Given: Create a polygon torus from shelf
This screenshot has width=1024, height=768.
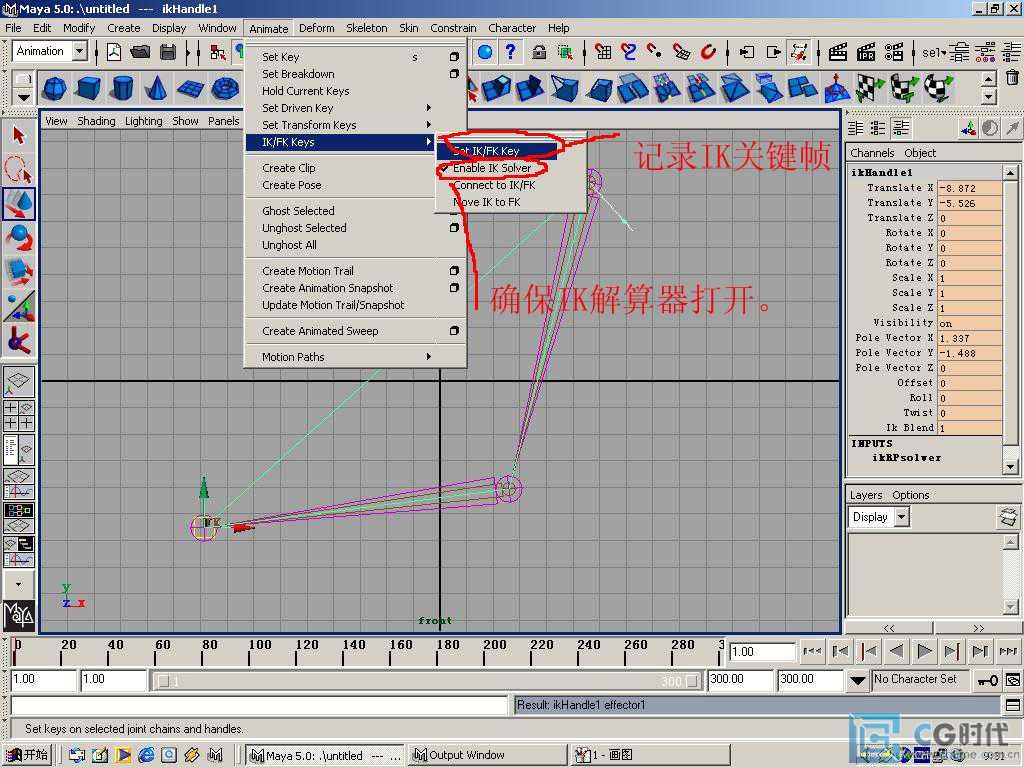Looking at the screenshot, I should (225, 88).
